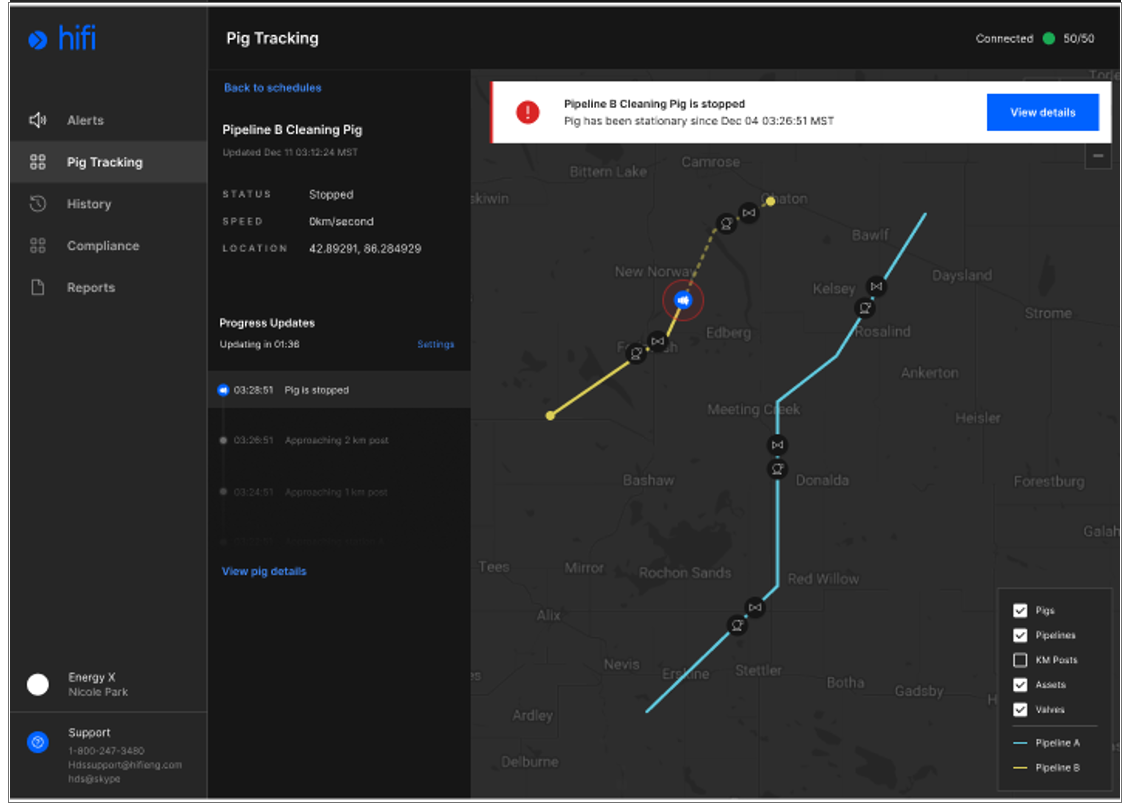The image size is (1123, 808).
Task: Select the stopped pig marker on the map
Action: 683,299
